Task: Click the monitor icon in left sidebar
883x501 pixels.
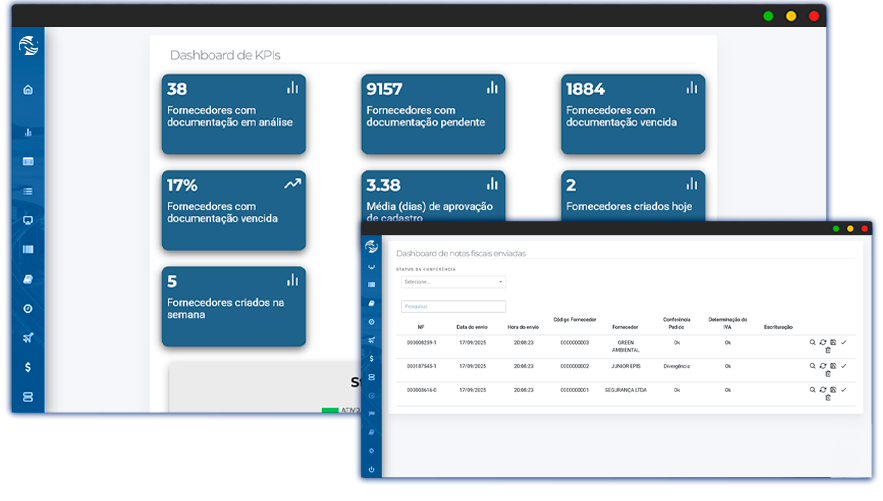Action: click(x=28, y=220)
